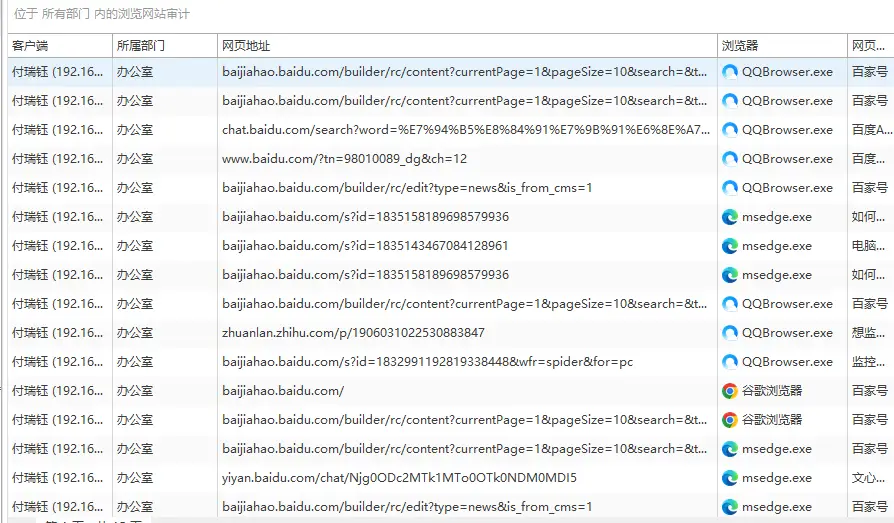The image size is (894, 523).
Task: Sort by the 浏览器 column header
Action: coord(782,46)
